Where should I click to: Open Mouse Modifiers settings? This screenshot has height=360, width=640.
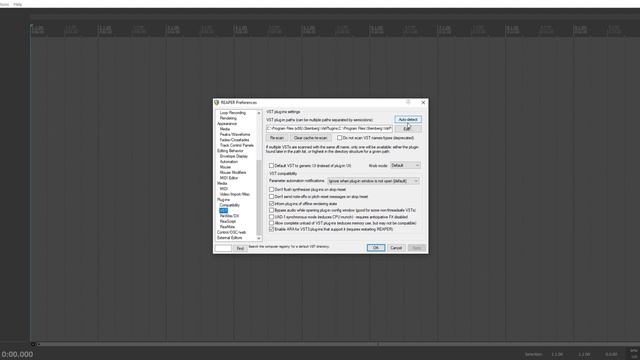coord(233,173)
